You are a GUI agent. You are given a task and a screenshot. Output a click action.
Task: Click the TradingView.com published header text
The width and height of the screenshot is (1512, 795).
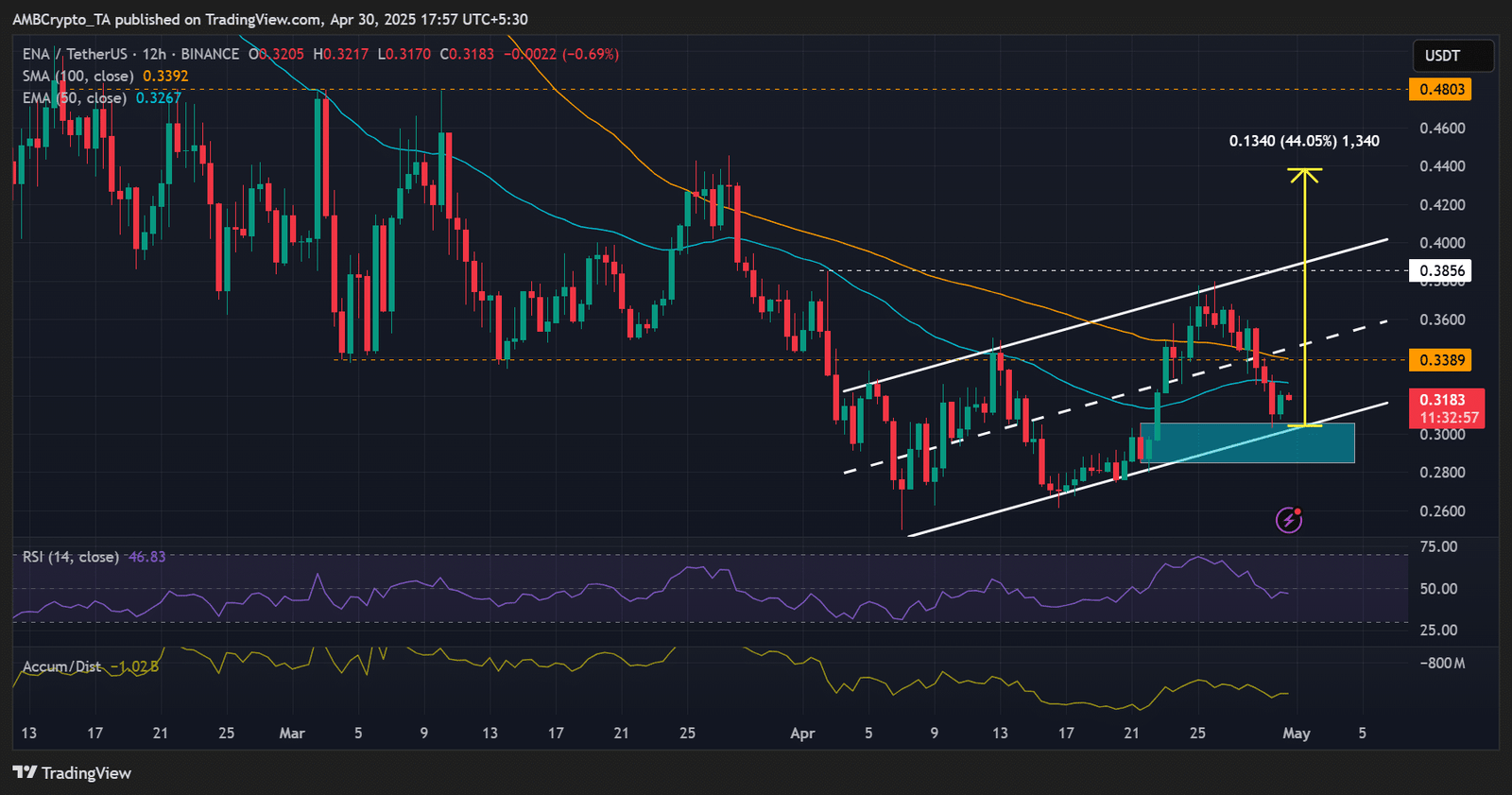pos(270,19)
